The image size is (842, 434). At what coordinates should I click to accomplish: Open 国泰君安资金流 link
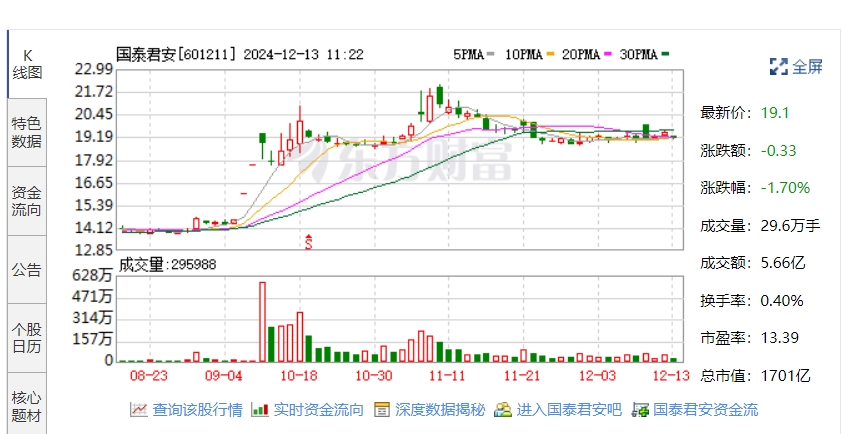pyautogui.click(x=706, y=410)
